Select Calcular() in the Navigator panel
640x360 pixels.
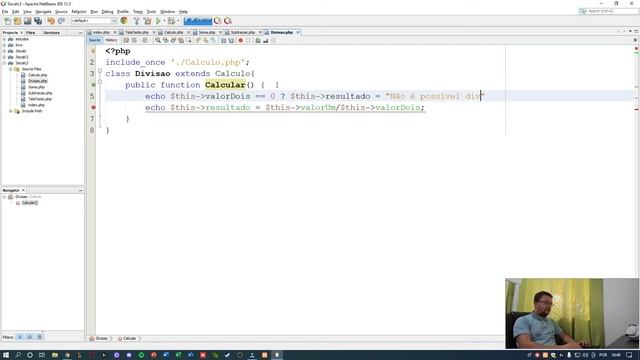(29, 203)
